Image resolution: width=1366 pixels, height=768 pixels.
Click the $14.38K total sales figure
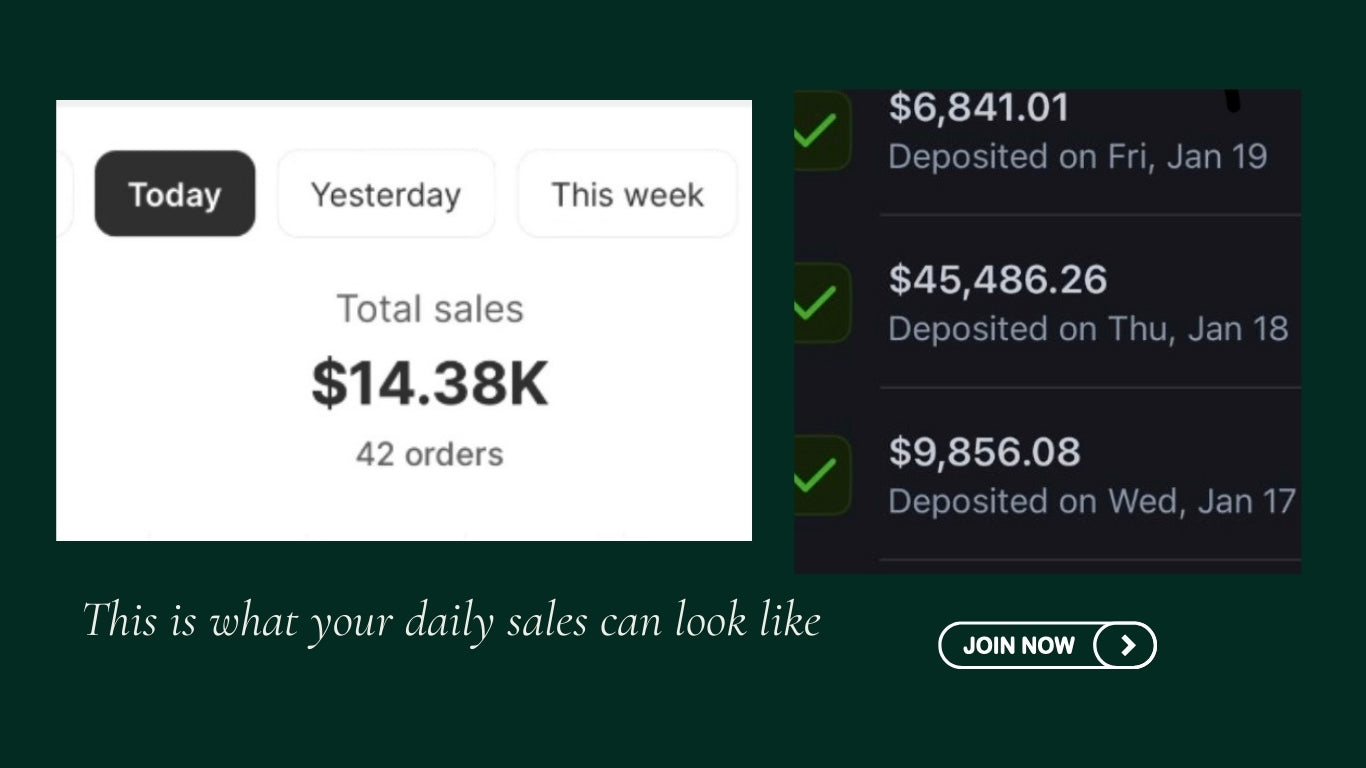(x=430, y=383)
